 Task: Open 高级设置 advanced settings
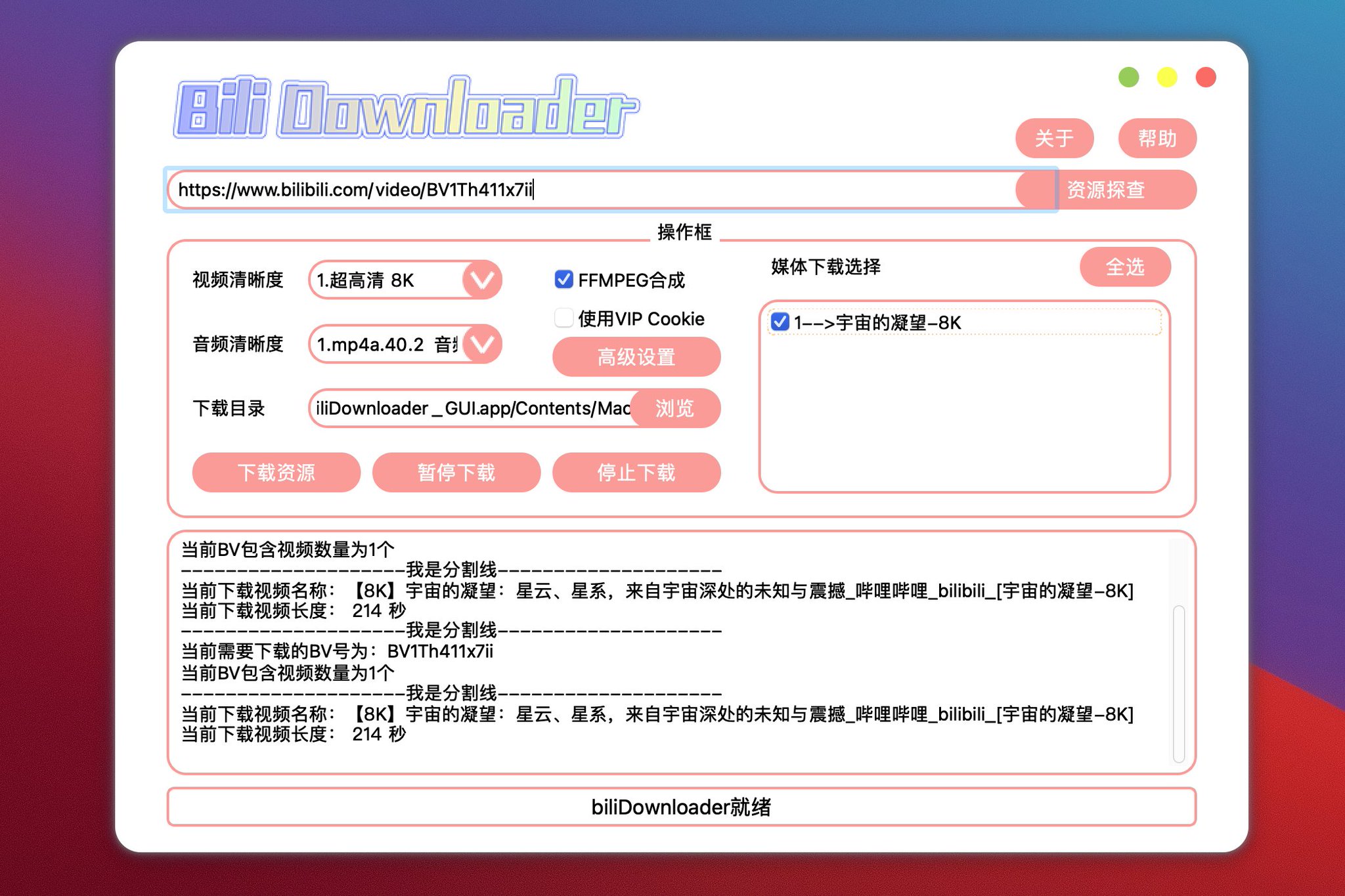point(635,357)
